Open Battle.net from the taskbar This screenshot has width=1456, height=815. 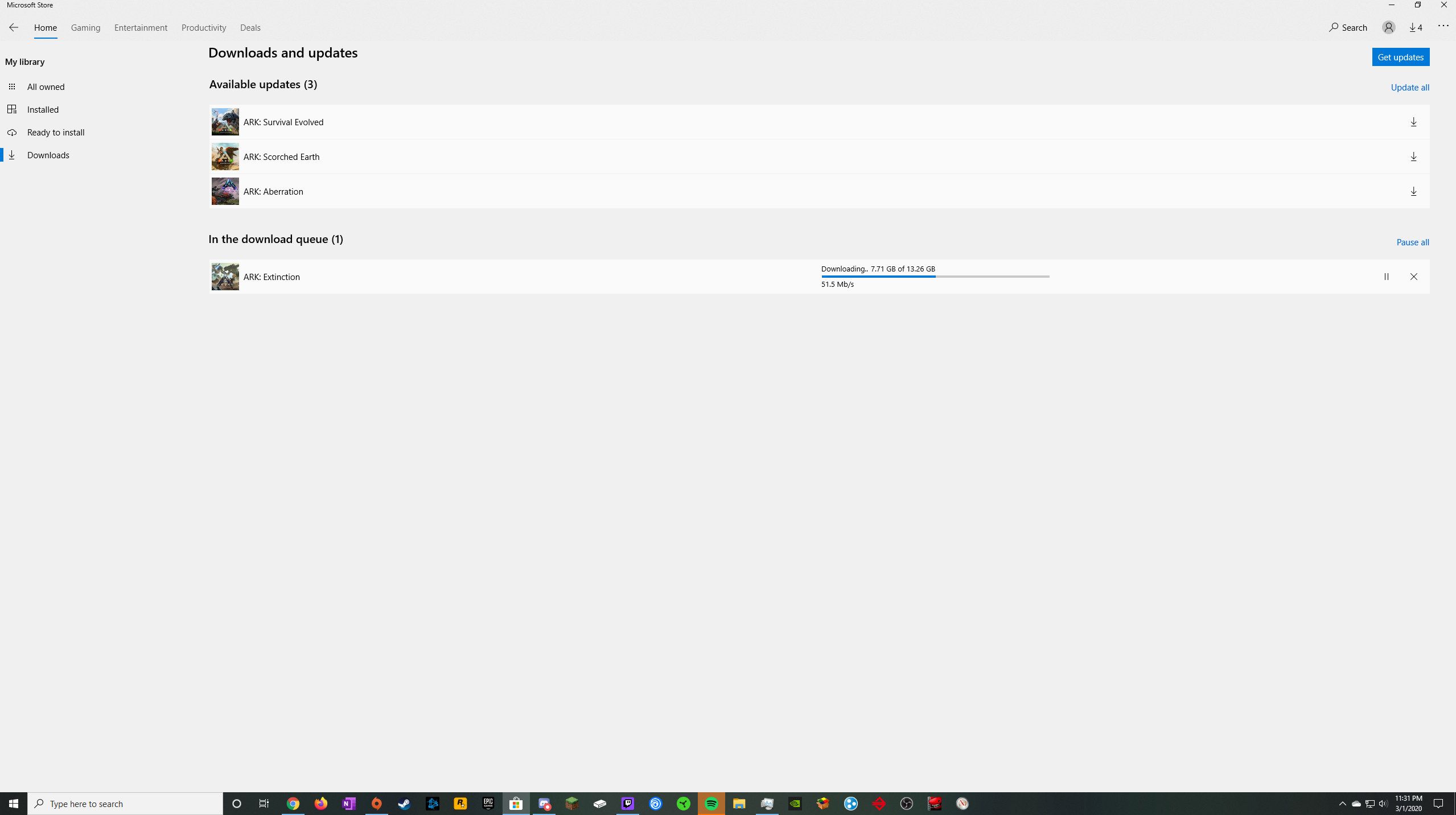coord(433,804)
